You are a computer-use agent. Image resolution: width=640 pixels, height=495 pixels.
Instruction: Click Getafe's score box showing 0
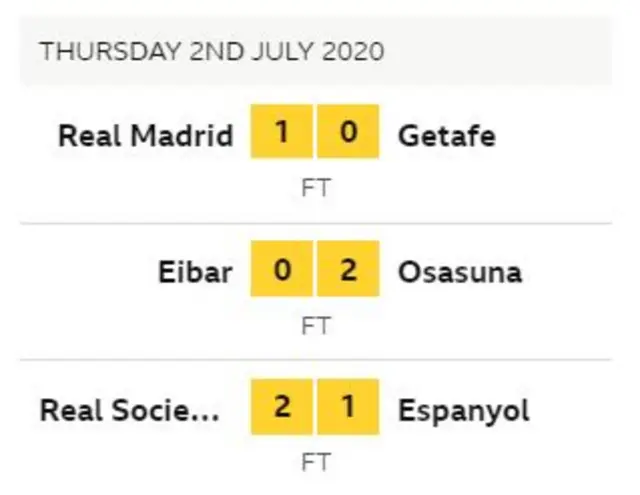(x=348, y=134)
